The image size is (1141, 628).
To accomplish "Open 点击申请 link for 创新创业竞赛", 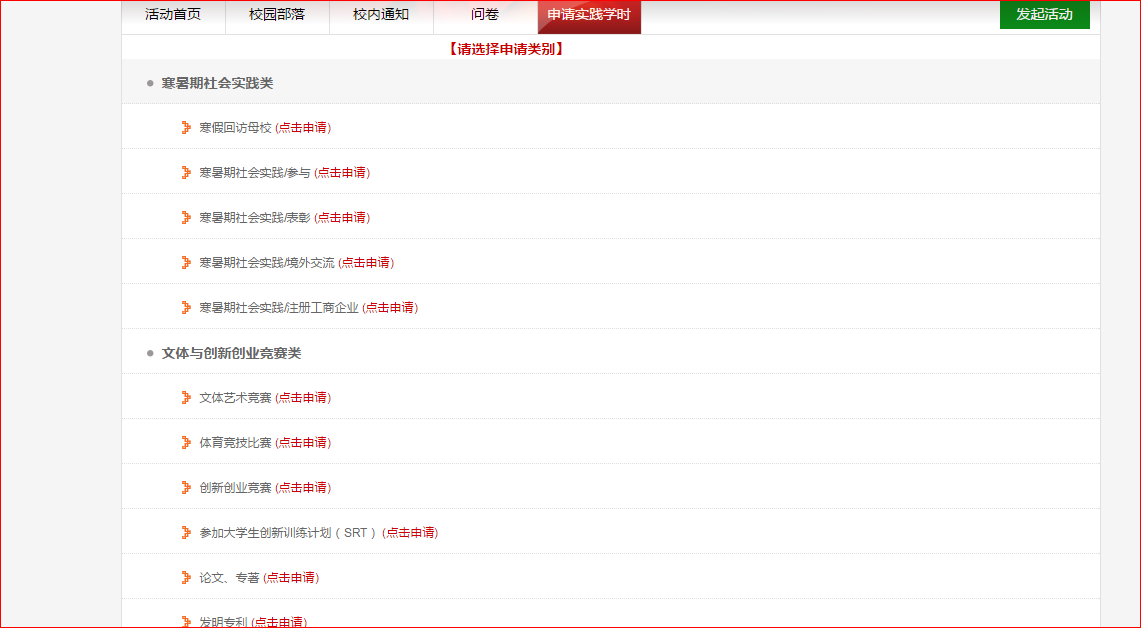I will (303, 488).
